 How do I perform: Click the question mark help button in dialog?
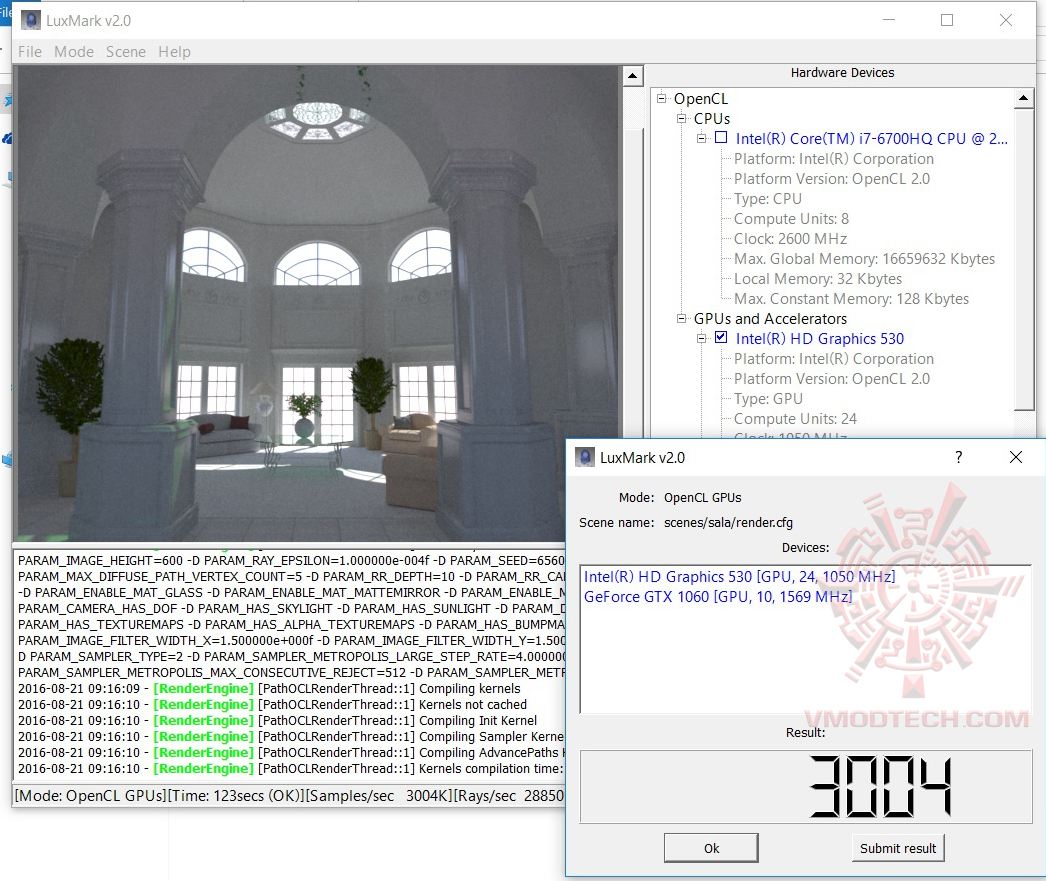coord(959,457)
